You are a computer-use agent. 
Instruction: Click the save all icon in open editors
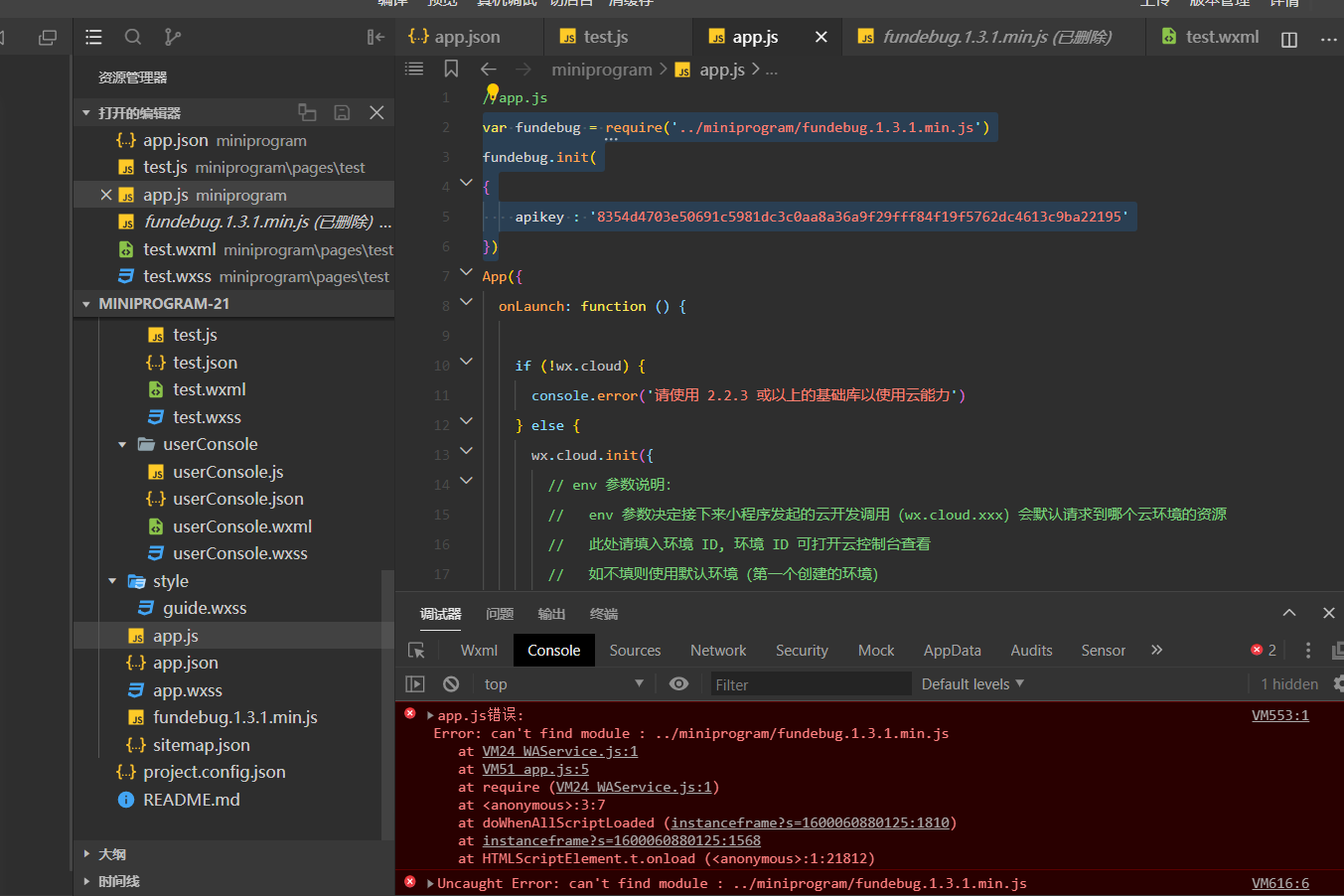coord(342,112)
